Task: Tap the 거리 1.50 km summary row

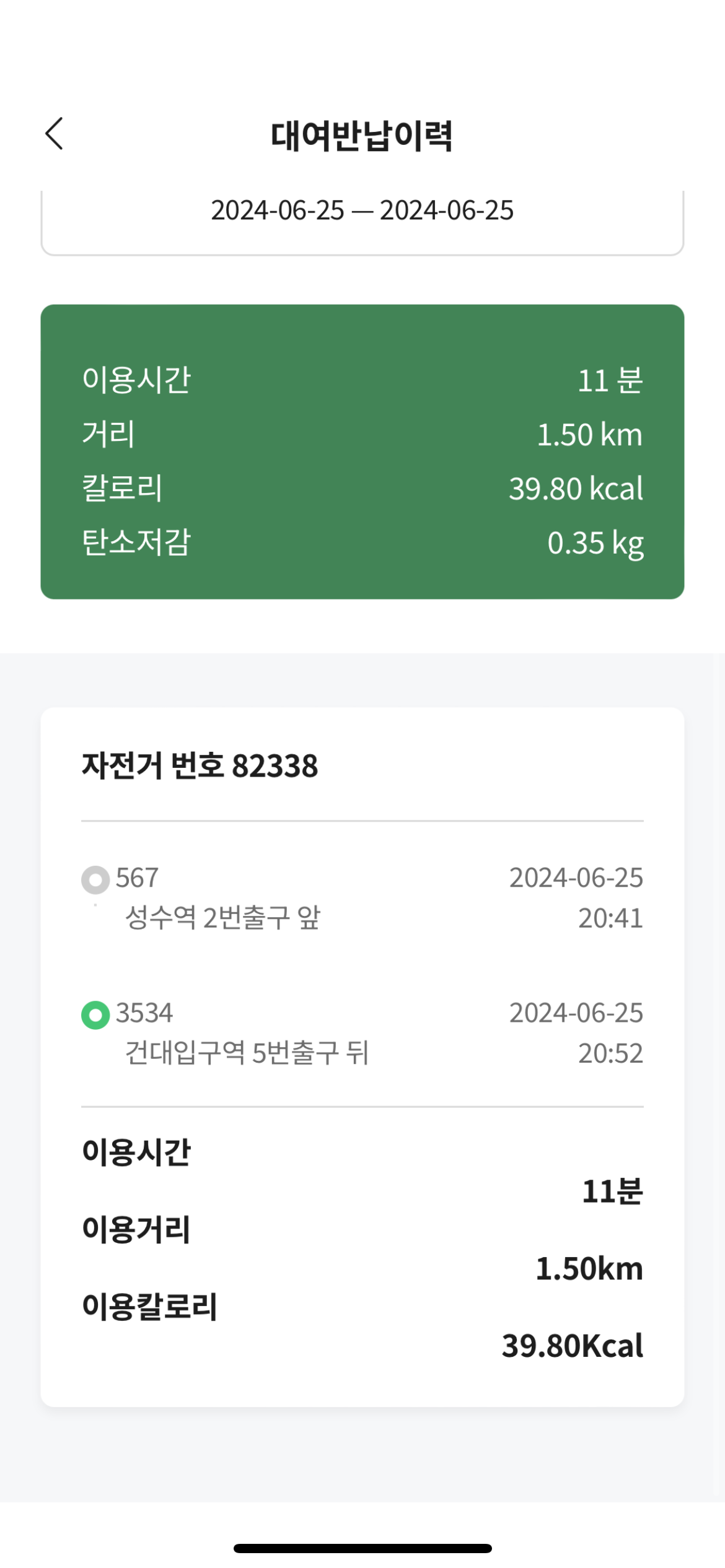Action: click(362, 434)
